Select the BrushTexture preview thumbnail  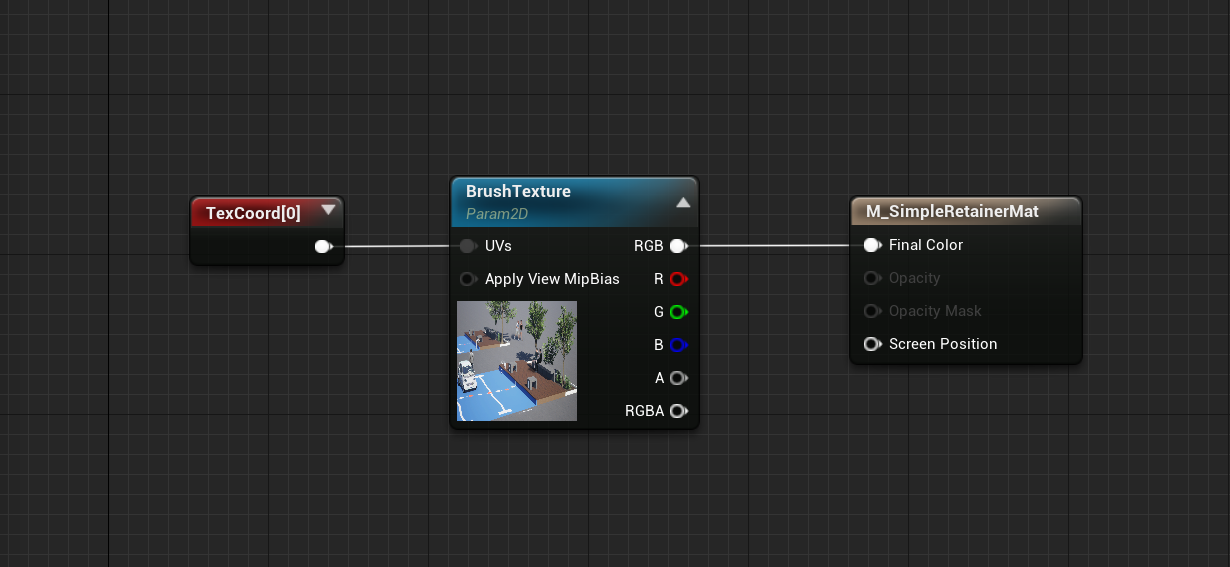pos(517,361)
